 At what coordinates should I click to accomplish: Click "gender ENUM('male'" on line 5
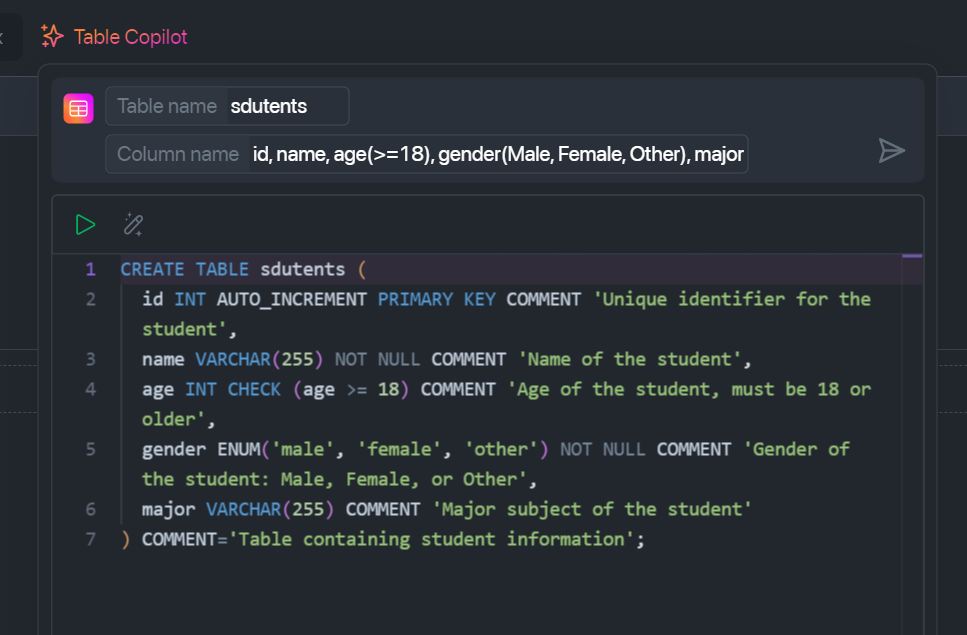237,449
